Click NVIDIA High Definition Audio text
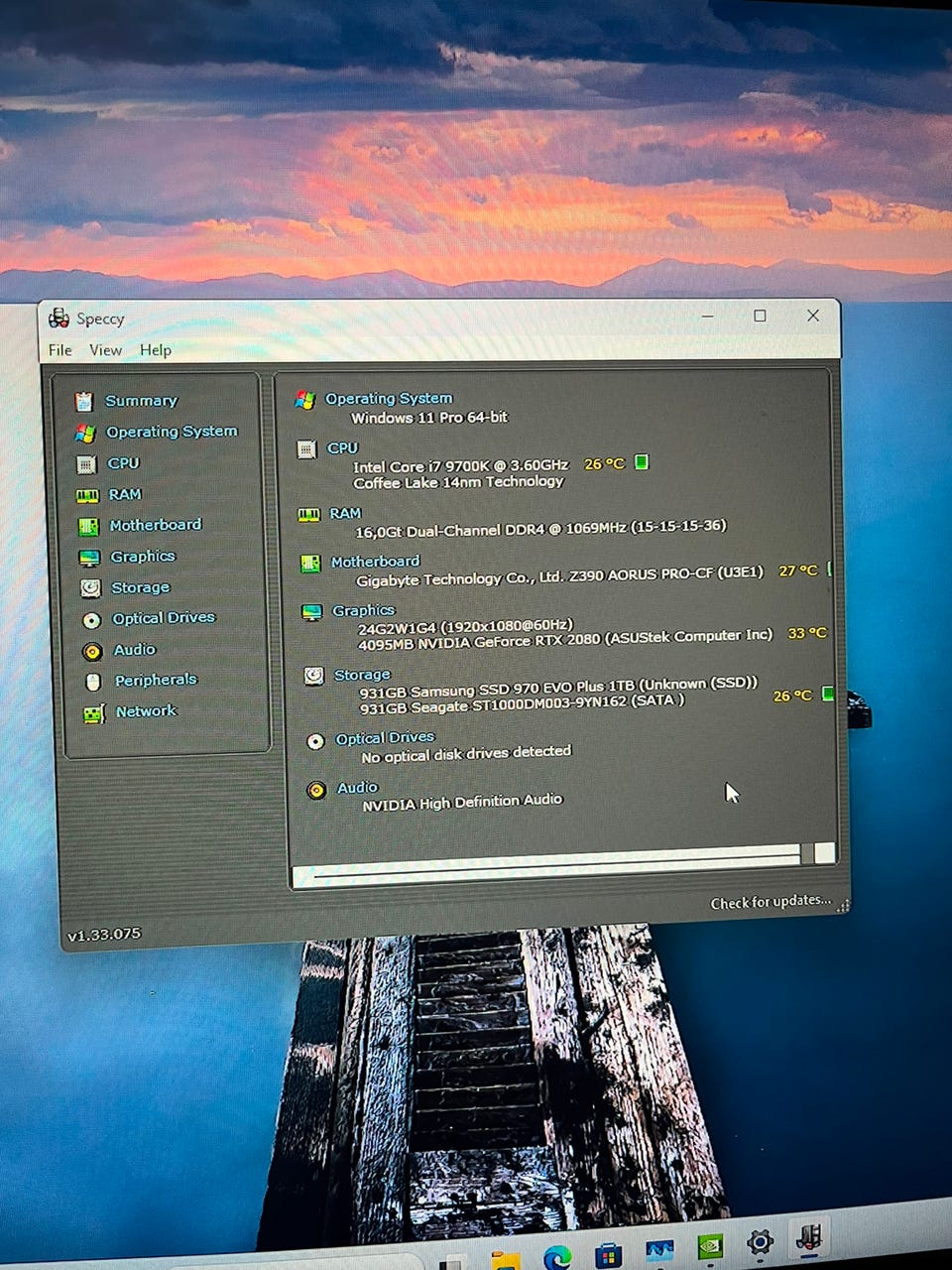The height and width of the screenshot is (1270, 952). pos(462,803)
